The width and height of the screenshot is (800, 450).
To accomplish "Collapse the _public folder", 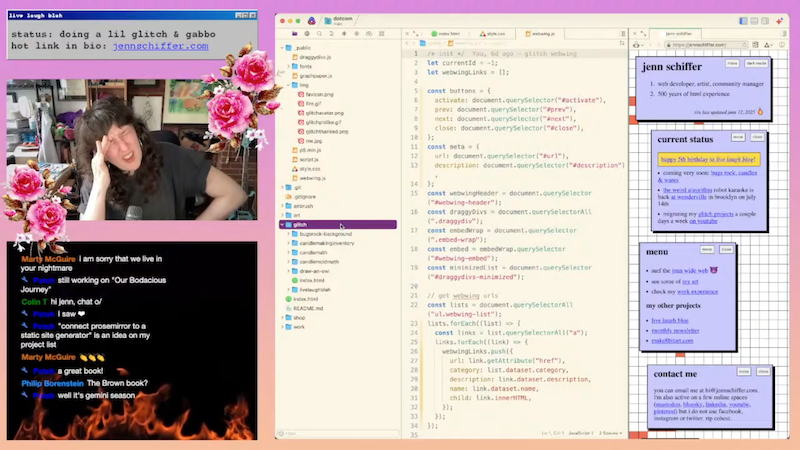I will click(x=282, y=47).
